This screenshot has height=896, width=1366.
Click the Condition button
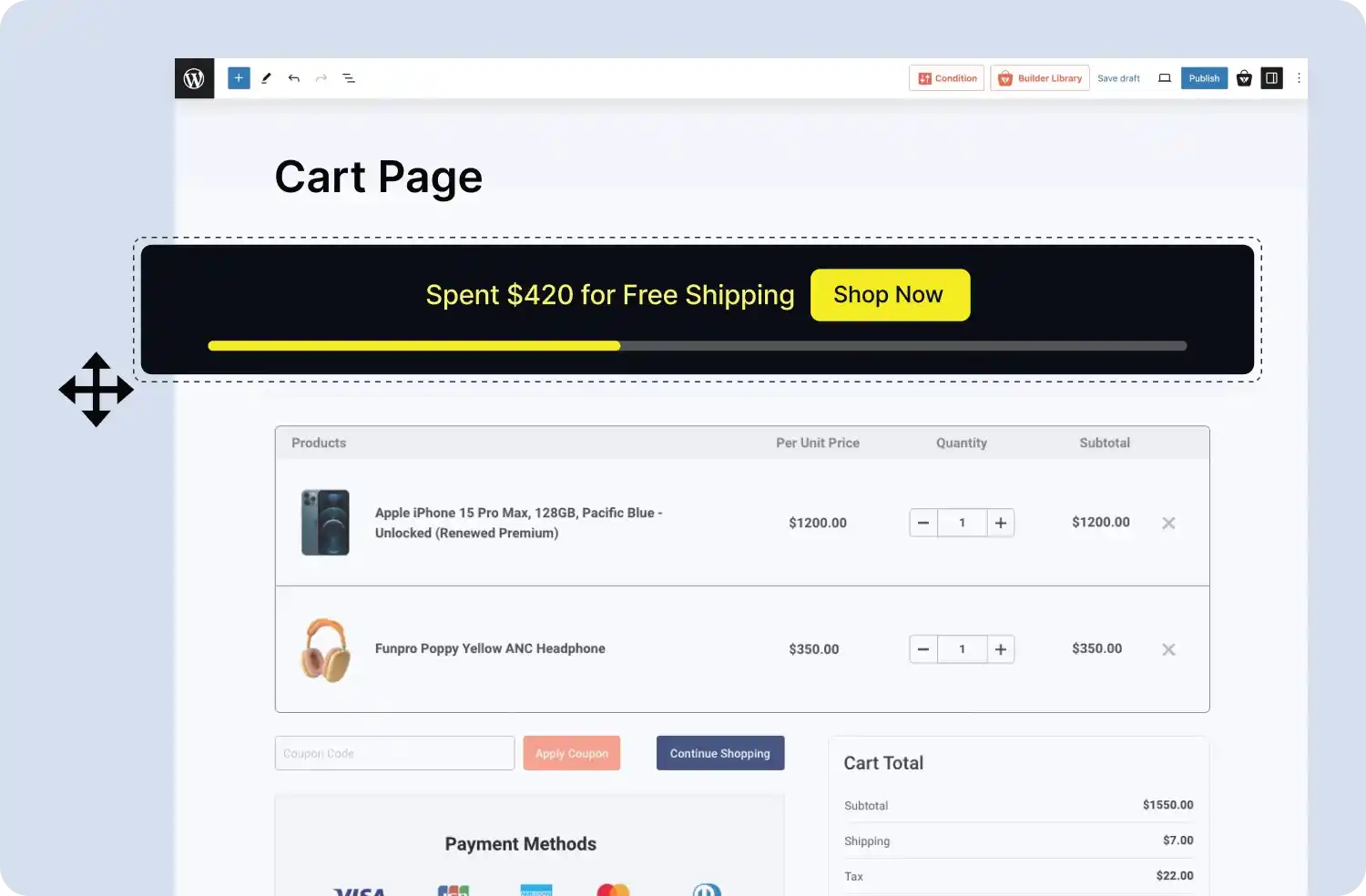pos(946,77)
